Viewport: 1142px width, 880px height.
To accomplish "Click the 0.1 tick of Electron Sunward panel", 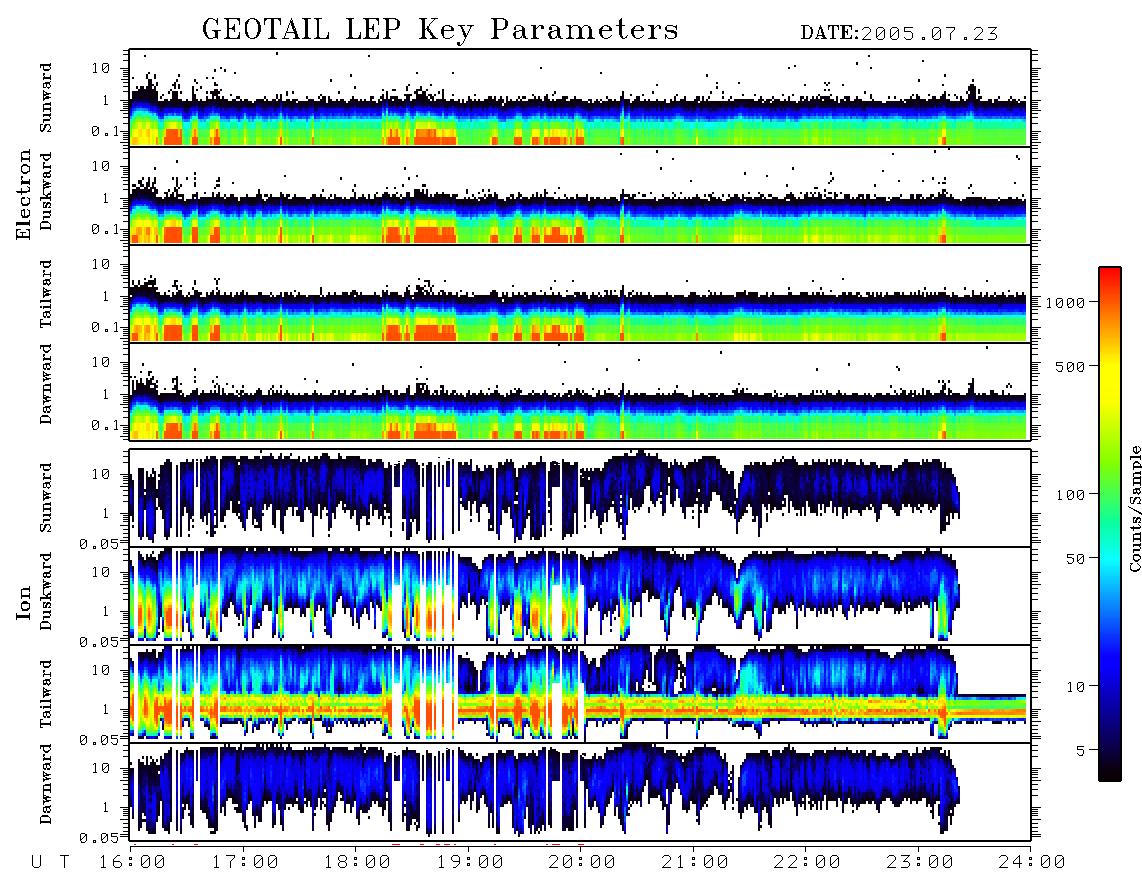I will (x=104, y=131).
